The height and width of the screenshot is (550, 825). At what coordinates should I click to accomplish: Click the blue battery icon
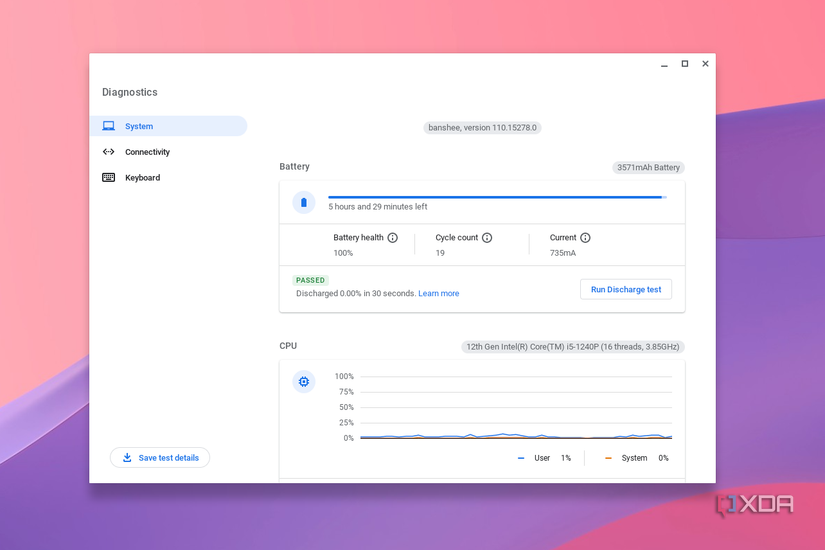tap(304, 203)
